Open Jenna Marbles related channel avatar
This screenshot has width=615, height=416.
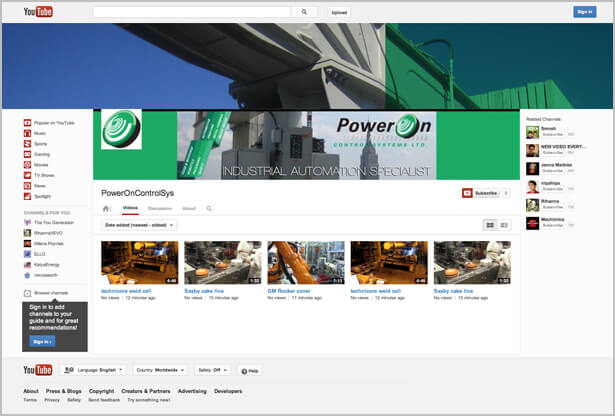pyautogui.click(x=532, y=169)
